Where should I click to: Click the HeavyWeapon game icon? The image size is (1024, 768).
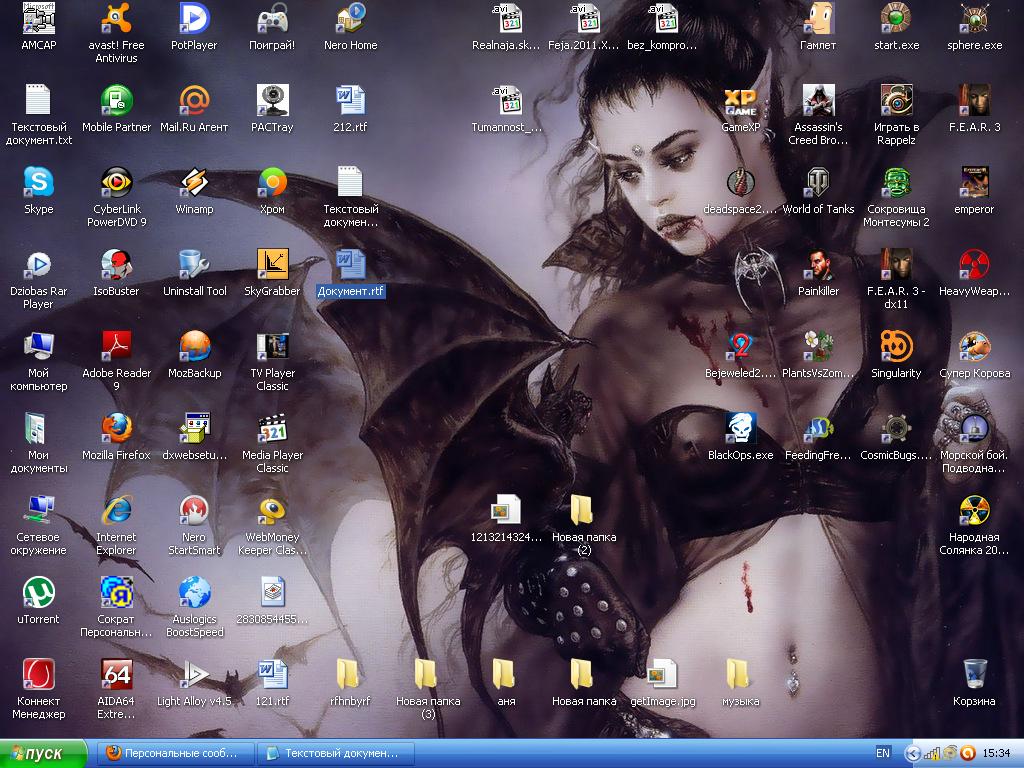pos(974,264)
